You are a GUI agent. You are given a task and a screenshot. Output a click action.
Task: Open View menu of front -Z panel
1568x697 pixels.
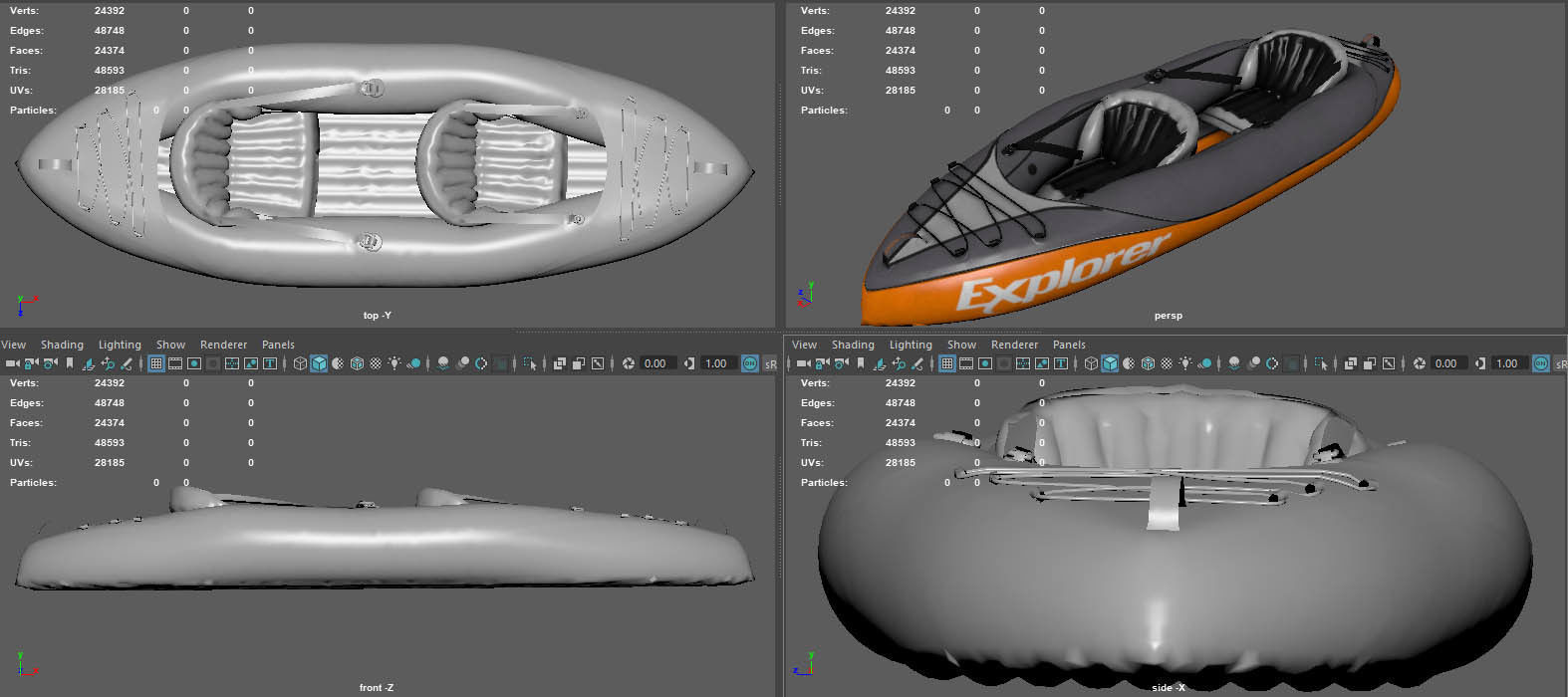[14, 345]
